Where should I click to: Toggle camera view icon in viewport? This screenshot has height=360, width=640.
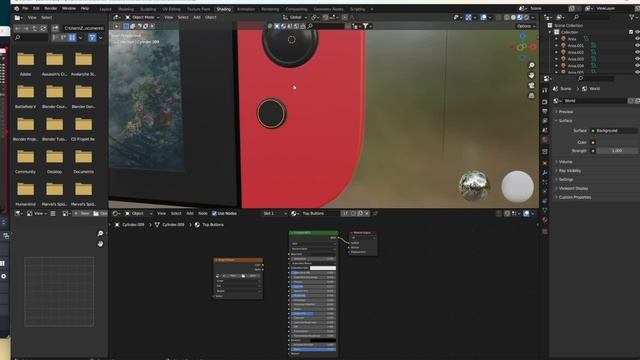point(531,85)
